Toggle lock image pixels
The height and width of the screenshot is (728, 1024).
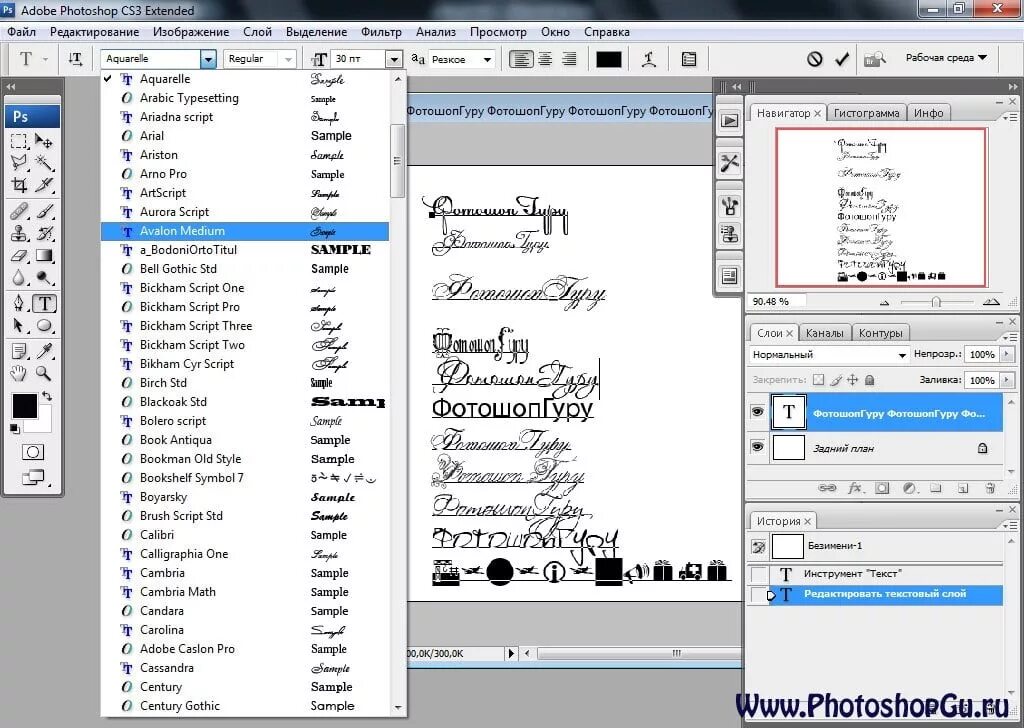[x=836, y=379]
